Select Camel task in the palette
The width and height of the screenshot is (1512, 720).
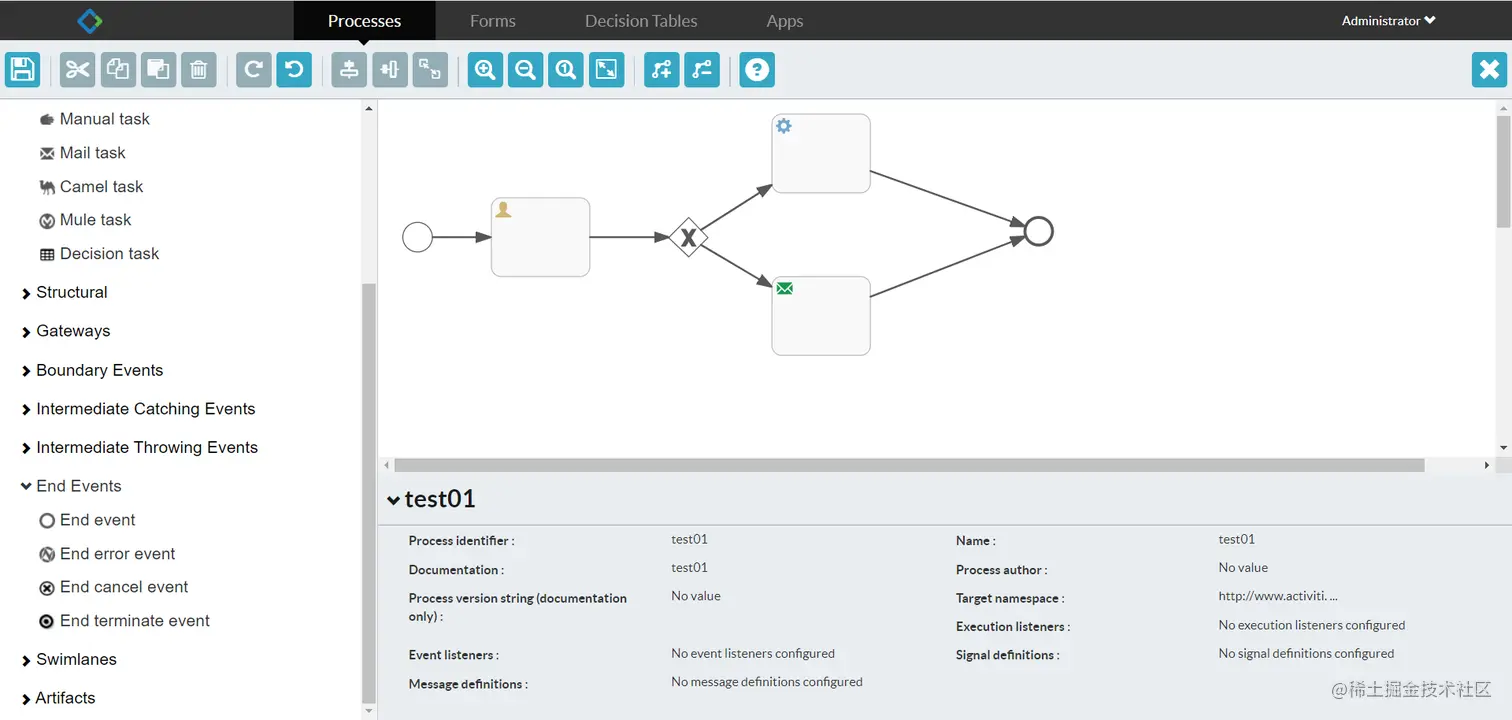pos(91,187)
